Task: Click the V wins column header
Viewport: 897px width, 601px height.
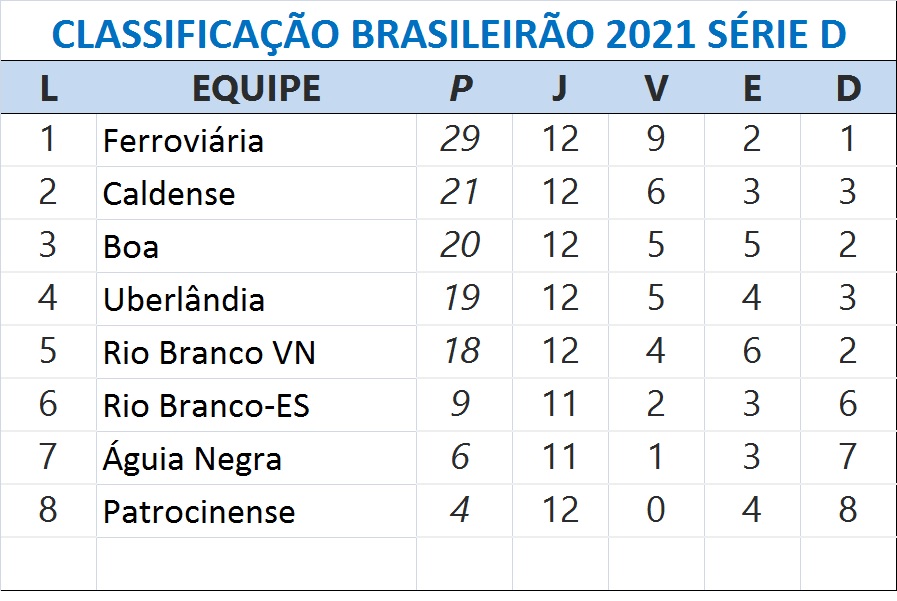Action: pos(655,89)
